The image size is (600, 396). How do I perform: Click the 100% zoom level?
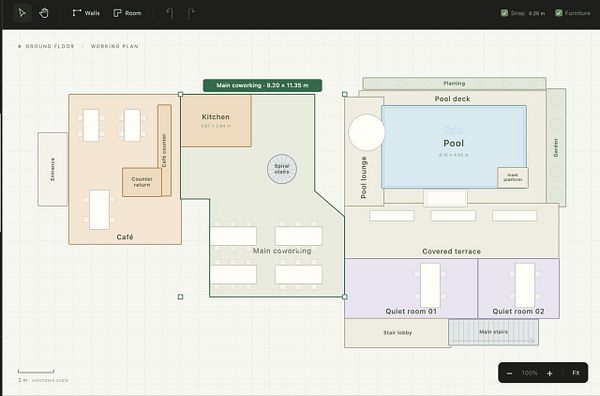point(530,373)
